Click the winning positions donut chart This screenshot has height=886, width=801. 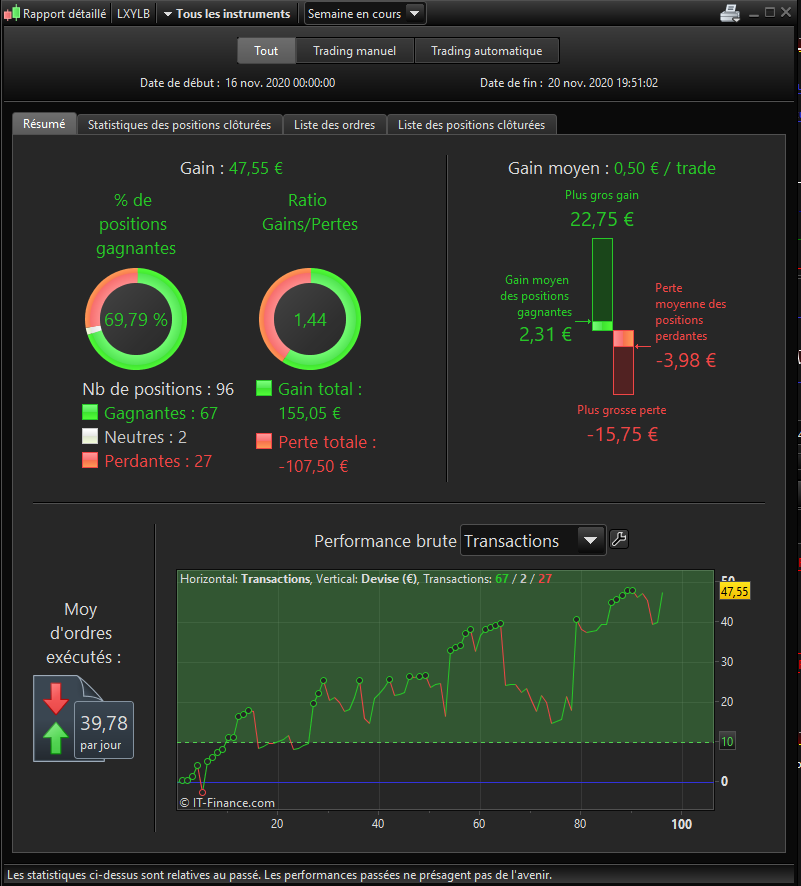[x=136, y=319]
